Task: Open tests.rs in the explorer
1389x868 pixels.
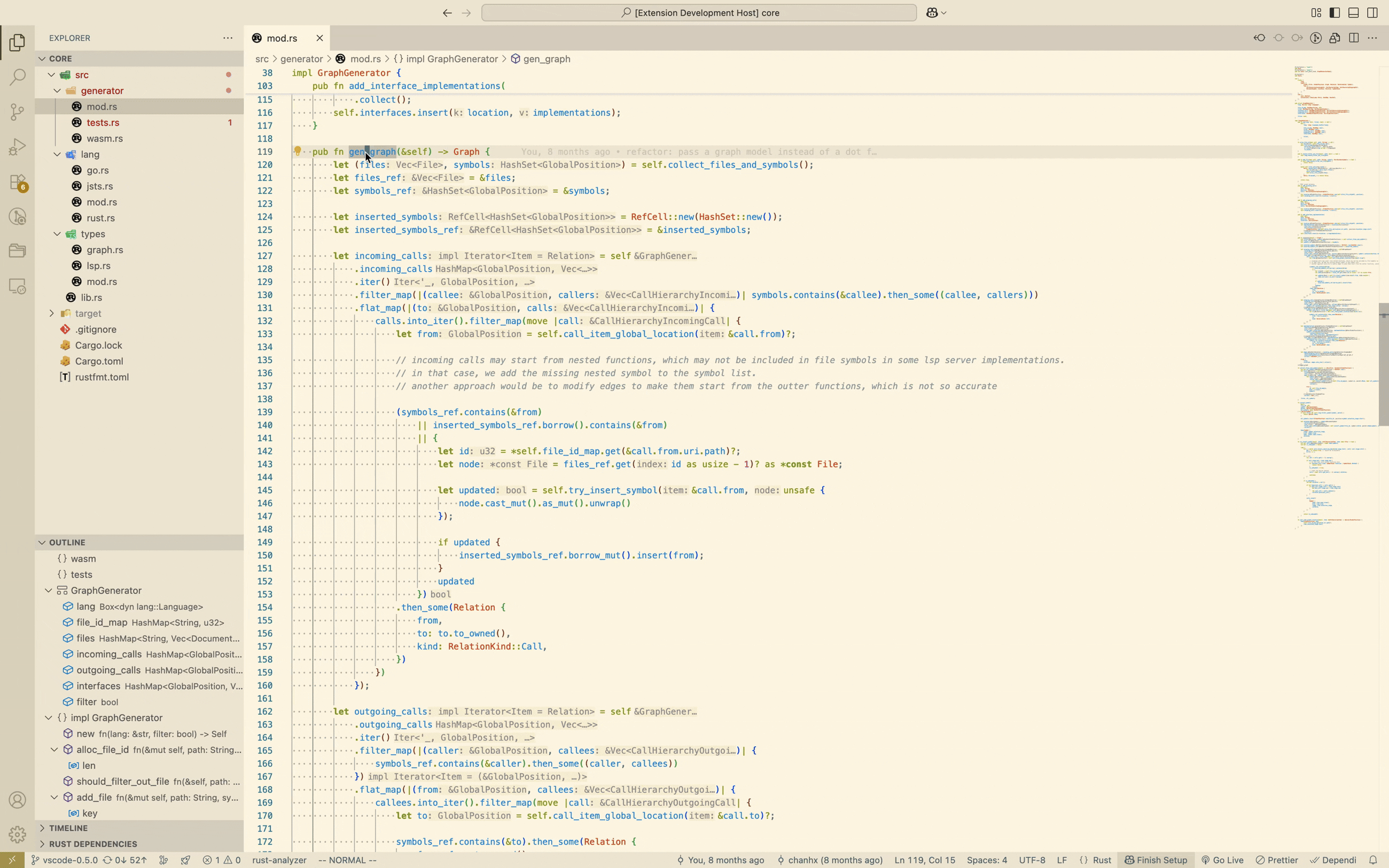Action: click(103, 122)
